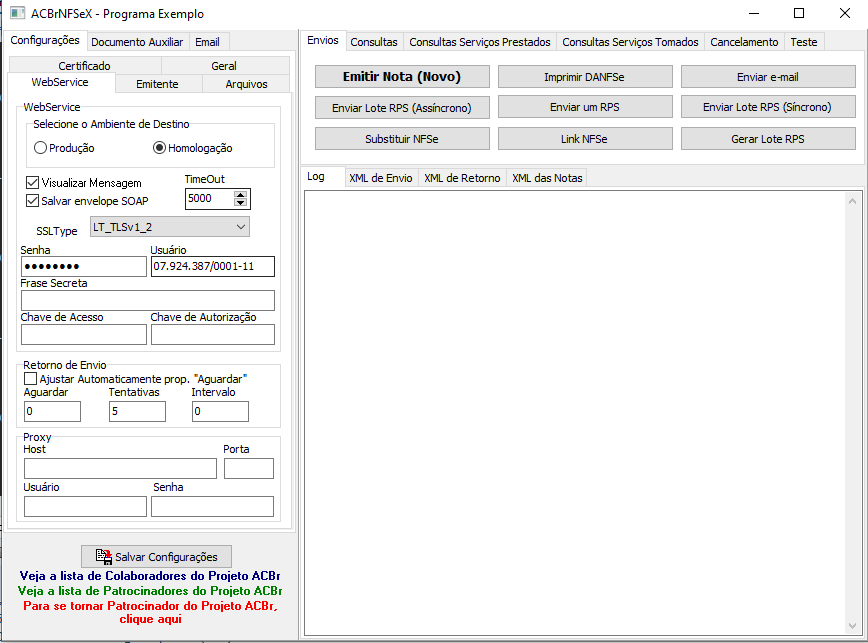Image resolution: width=868 pixels, height=643 pixels.
Task: Click the Chave de Acesso field
Action: coord(84,334)
